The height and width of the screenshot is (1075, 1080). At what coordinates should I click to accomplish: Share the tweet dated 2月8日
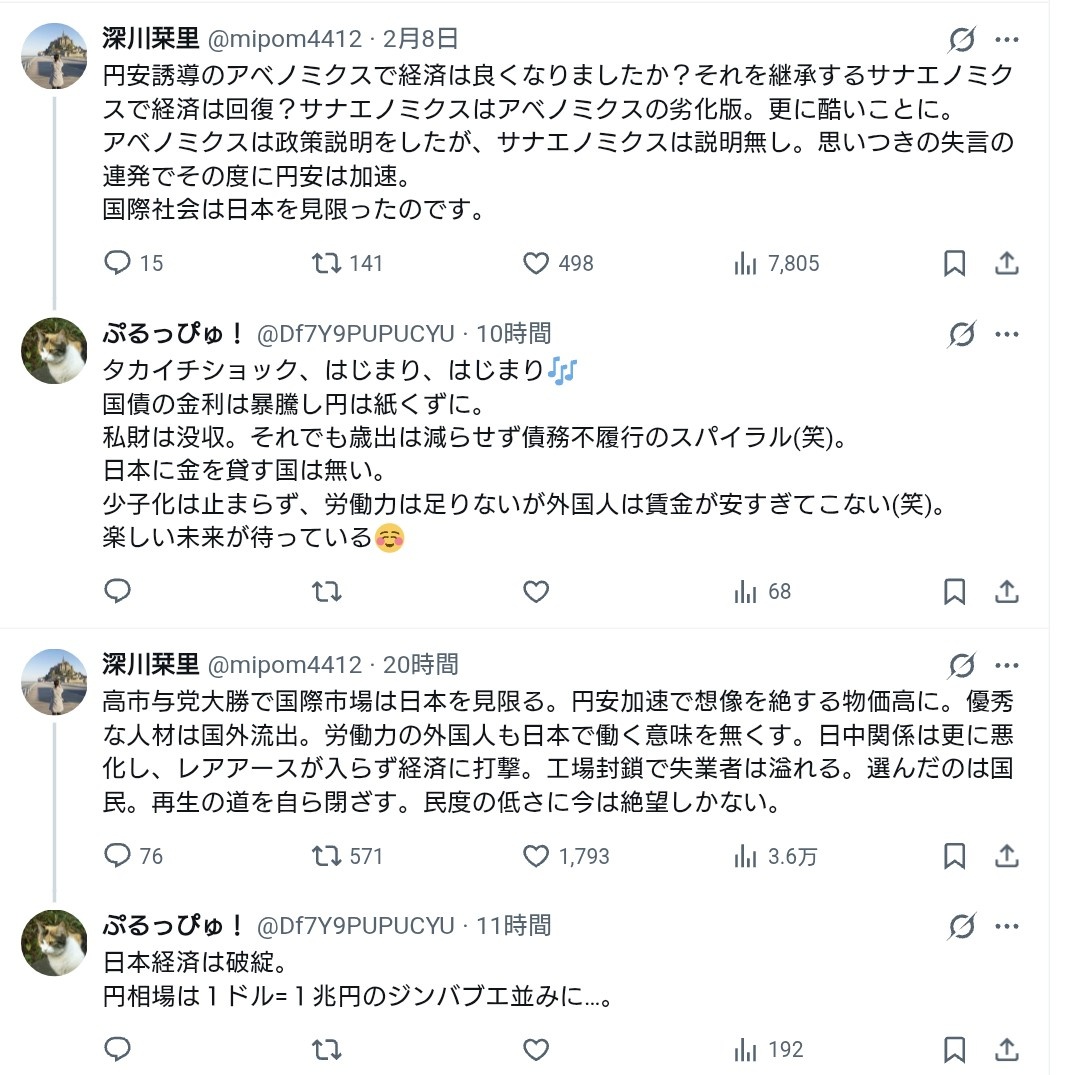point(1007,263)
